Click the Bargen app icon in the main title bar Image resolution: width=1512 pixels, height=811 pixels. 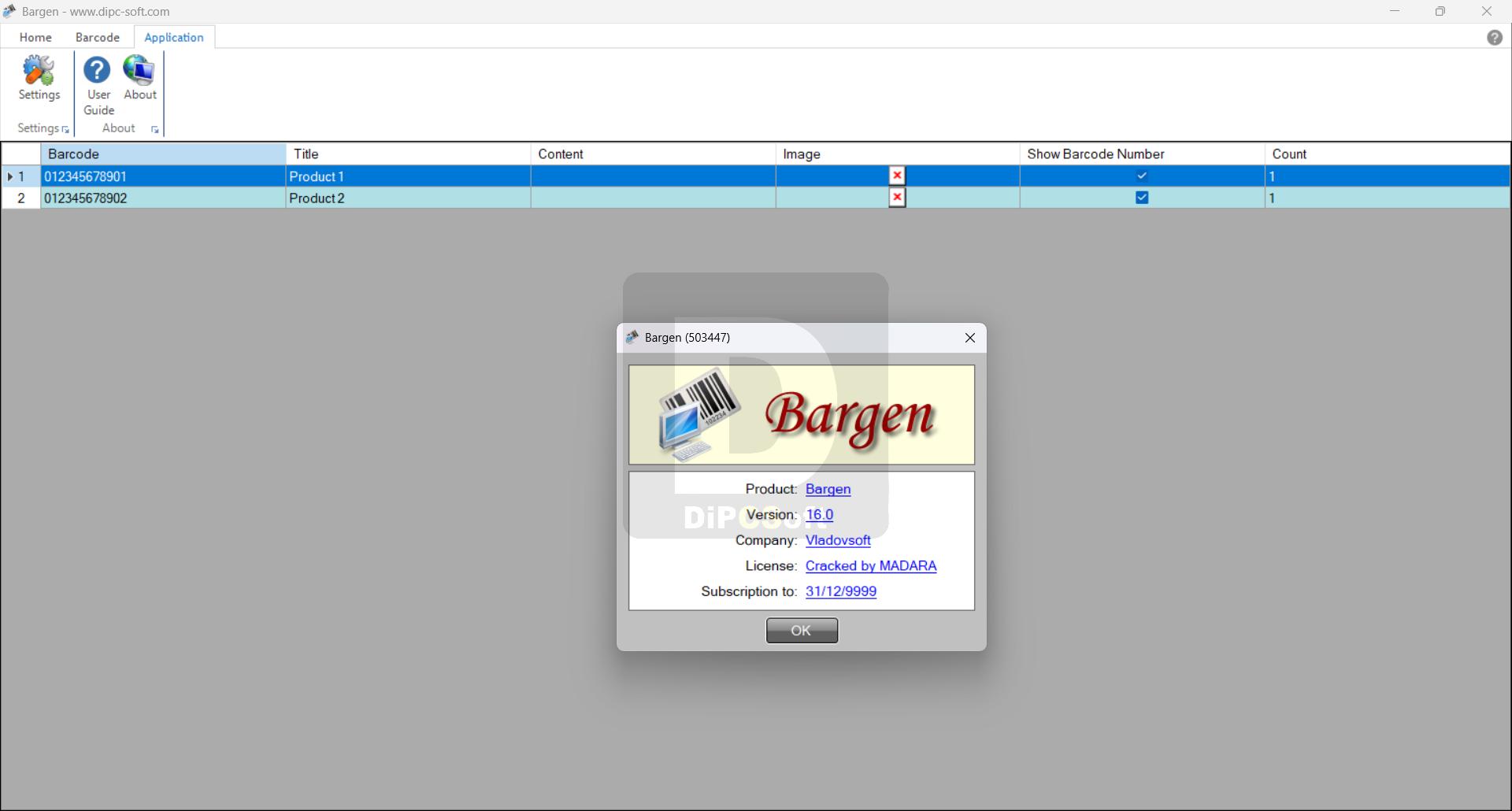(9, 11)
